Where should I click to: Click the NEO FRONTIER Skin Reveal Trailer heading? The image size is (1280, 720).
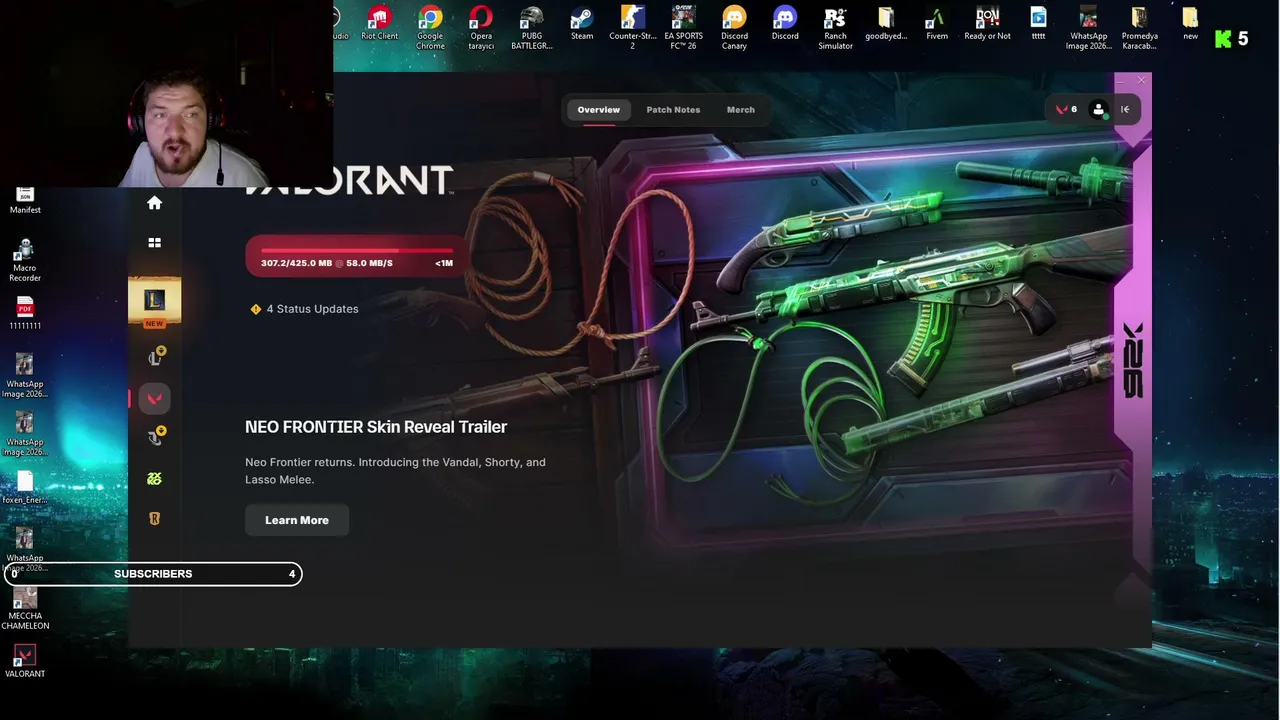(x=376, y=427)
